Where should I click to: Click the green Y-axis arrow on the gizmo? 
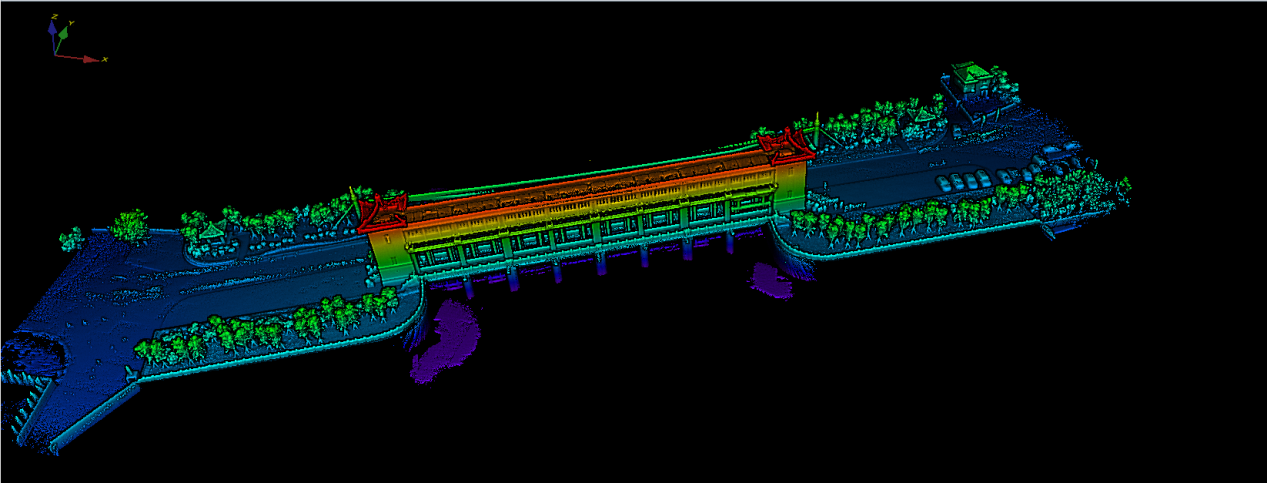coord(63,34)
